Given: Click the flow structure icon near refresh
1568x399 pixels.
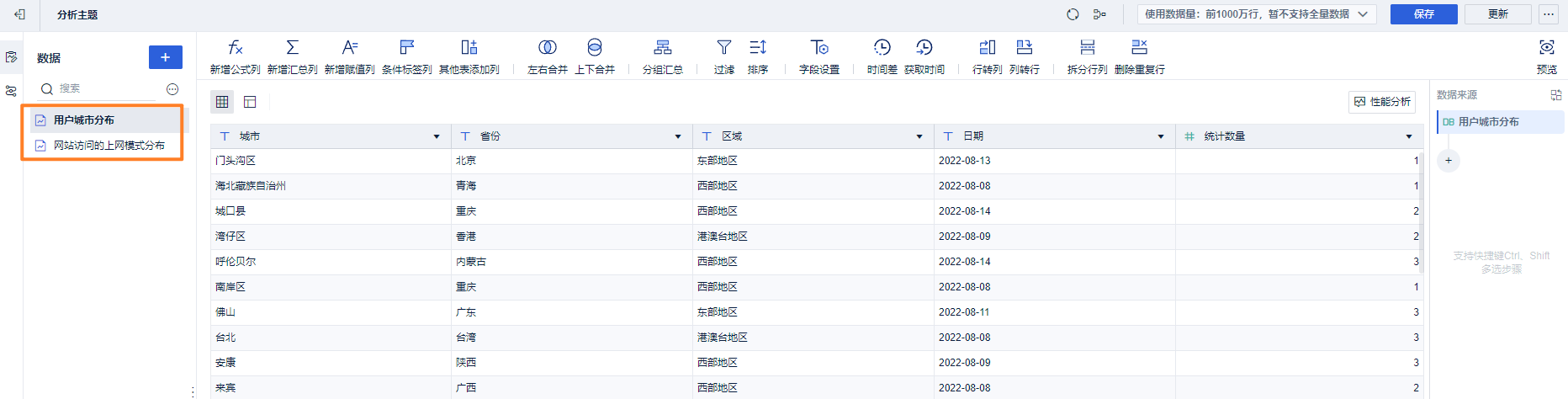Looking at the screenshot, I should [1099, 14].
